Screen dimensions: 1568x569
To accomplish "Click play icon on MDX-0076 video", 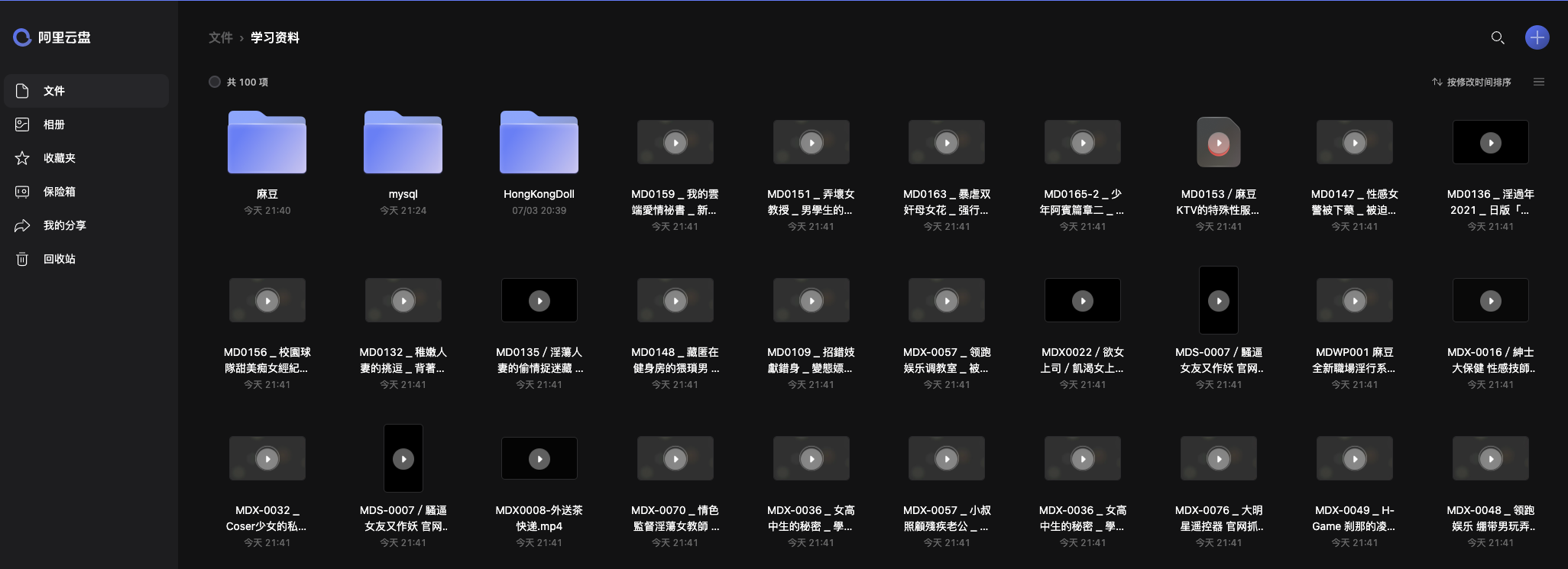I will pos(1219,458).
